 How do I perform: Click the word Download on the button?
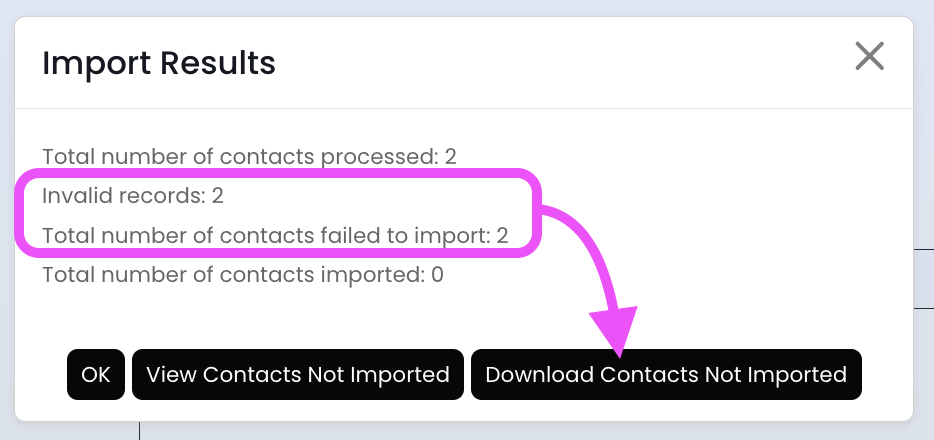(539, 375)
